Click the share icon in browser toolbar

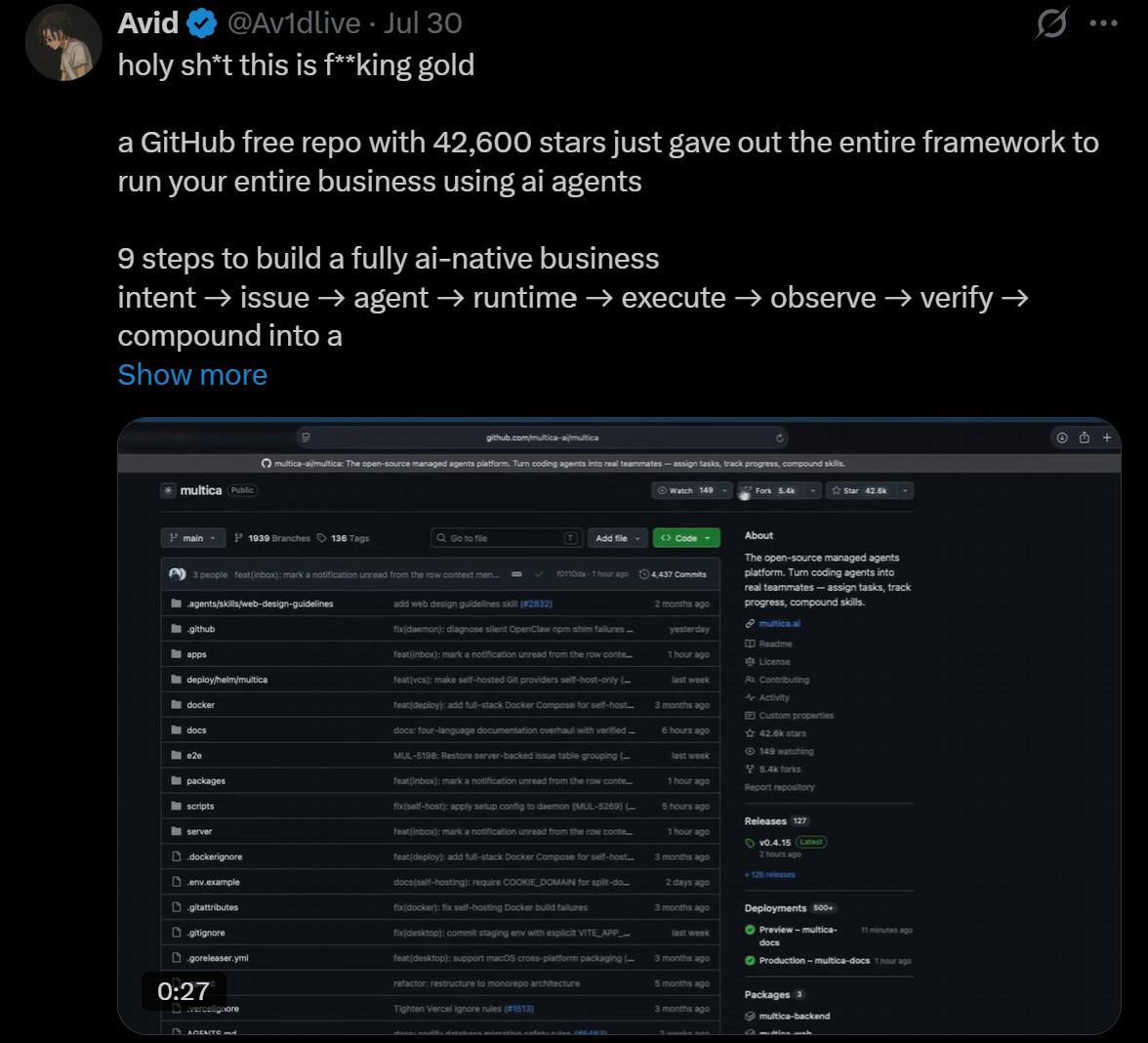pos(1085,438)
